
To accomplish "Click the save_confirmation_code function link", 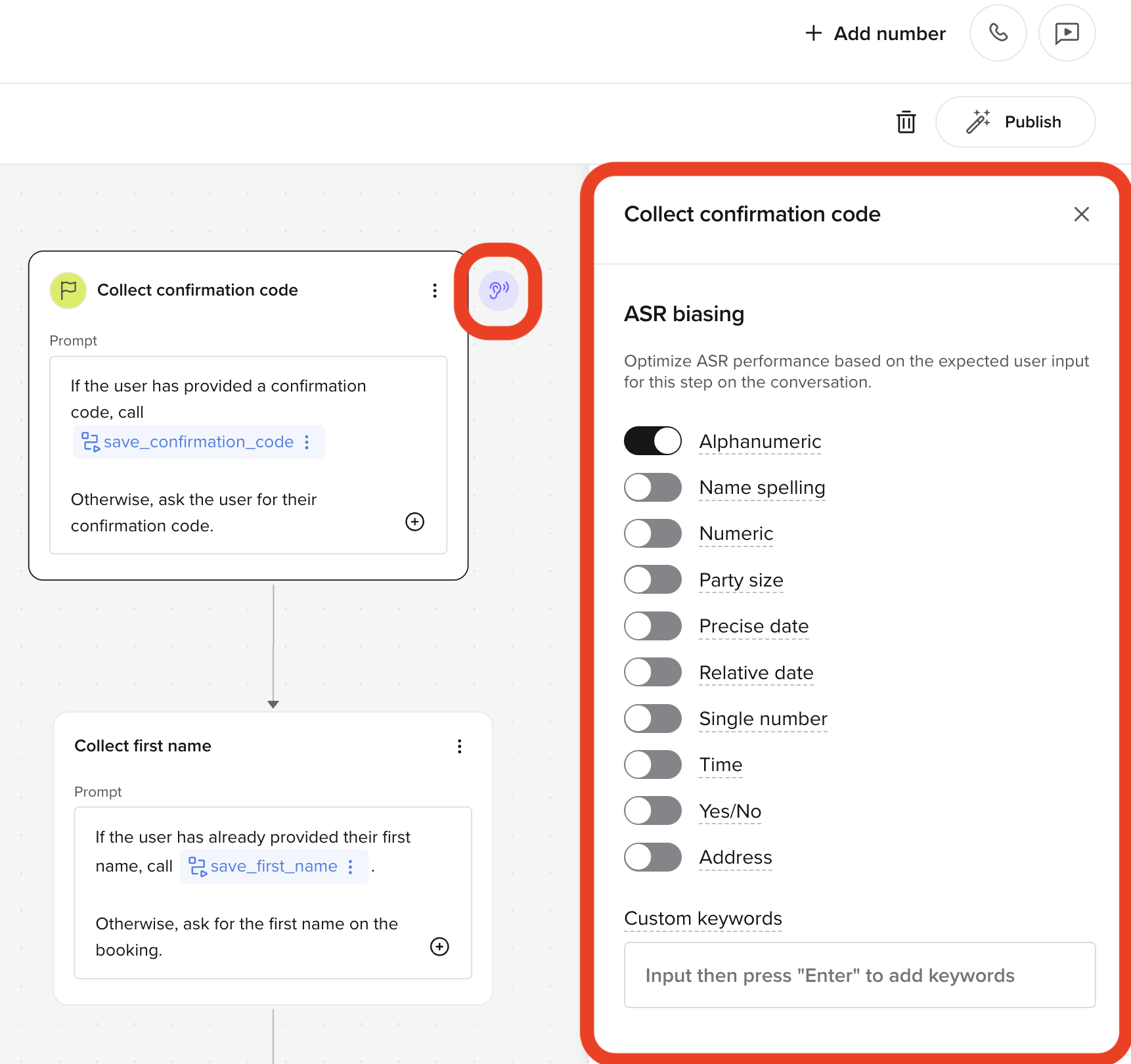I will tap(198, 442).
